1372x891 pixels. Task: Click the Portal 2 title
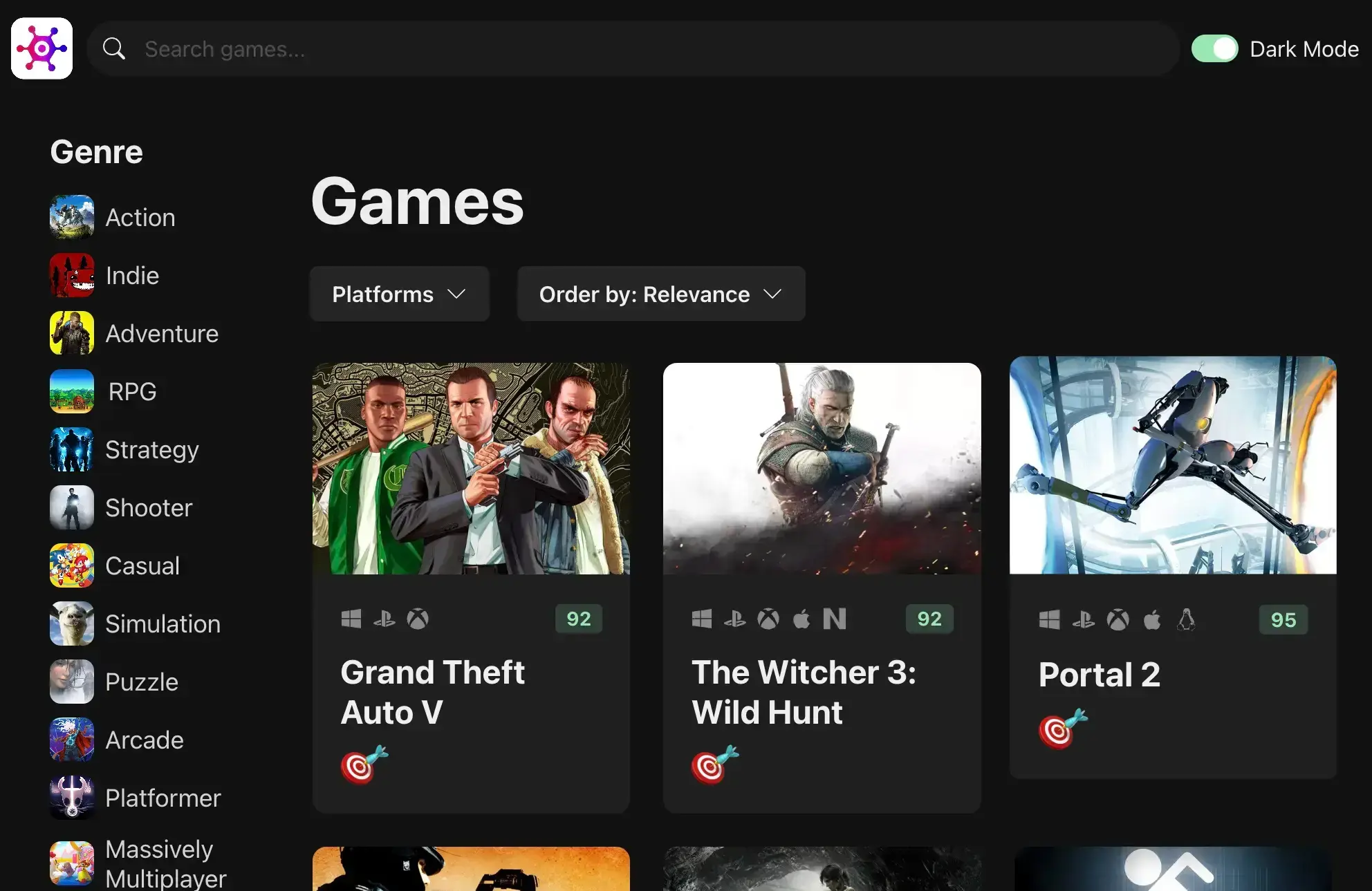coord(1100,675)
